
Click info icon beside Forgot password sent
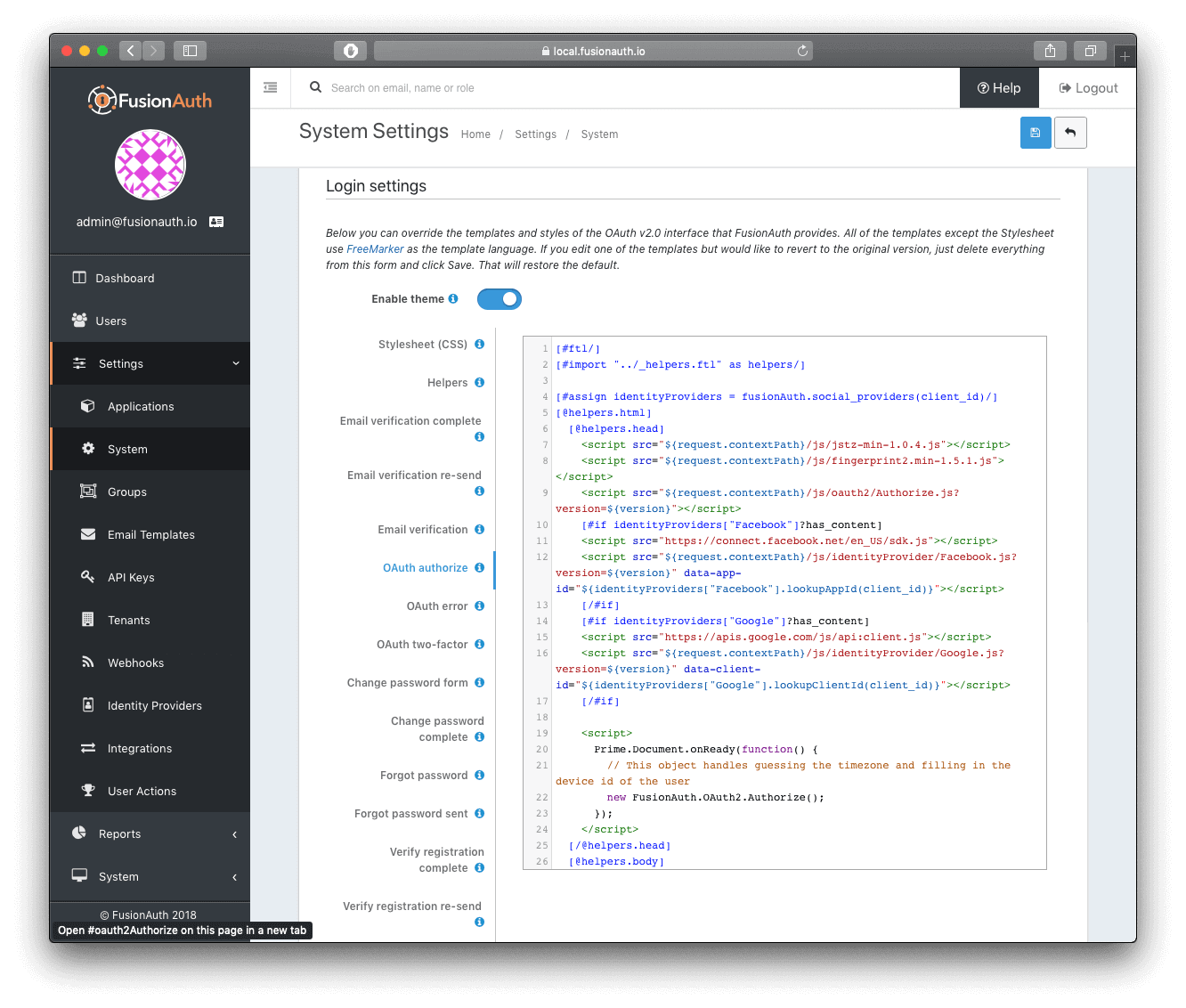click(479, 814)
